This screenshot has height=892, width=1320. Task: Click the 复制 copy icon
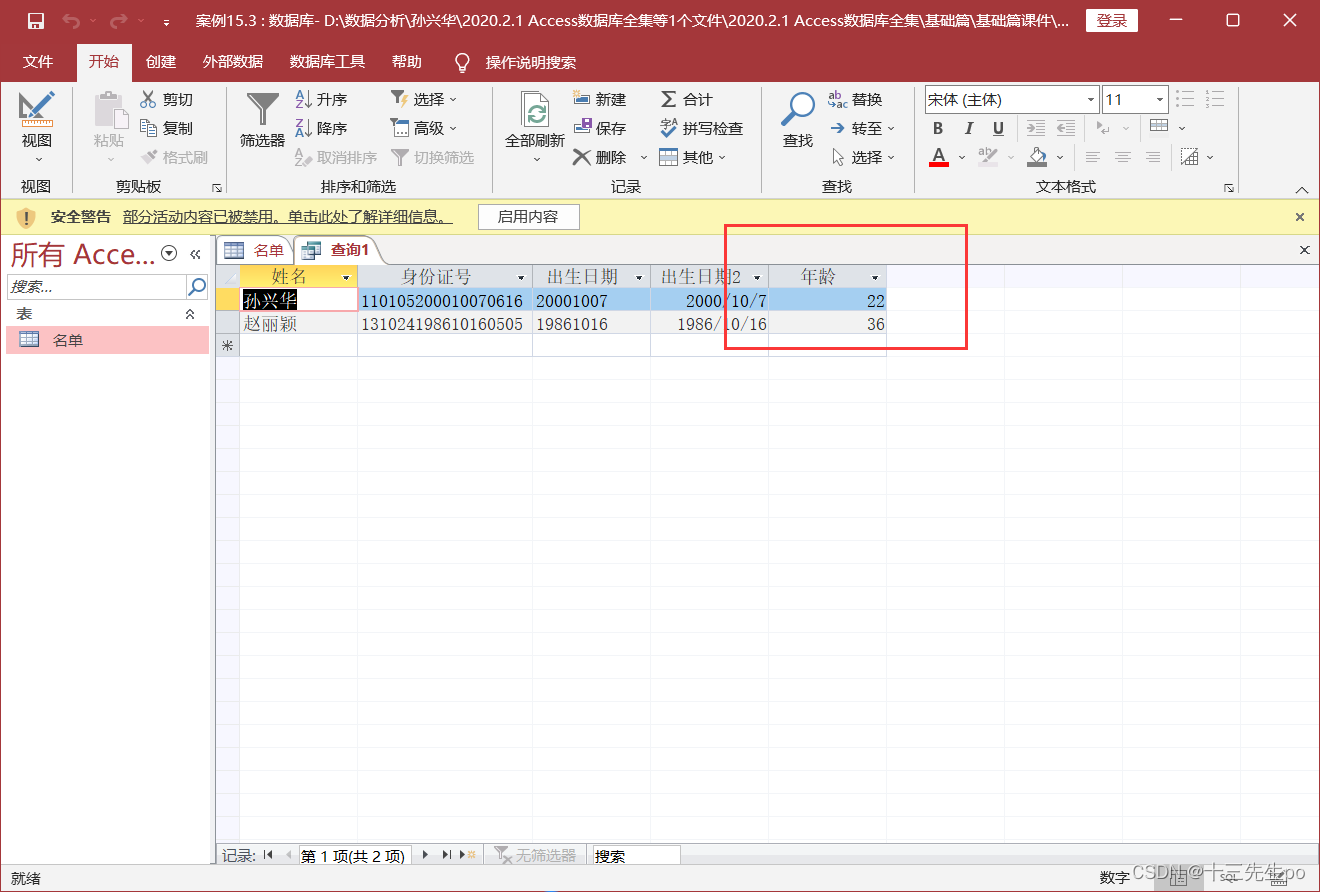point(148,128)
